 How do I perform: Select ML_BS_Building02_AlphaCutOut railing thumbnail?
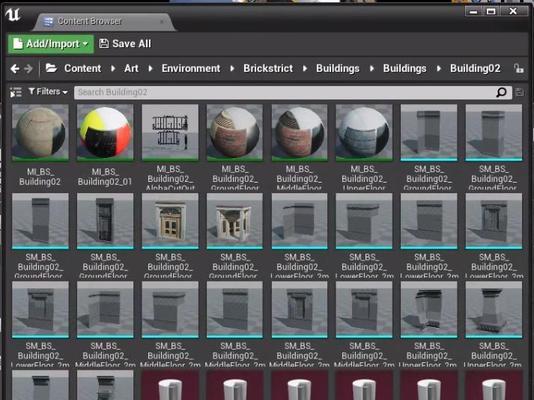point(170,132)
